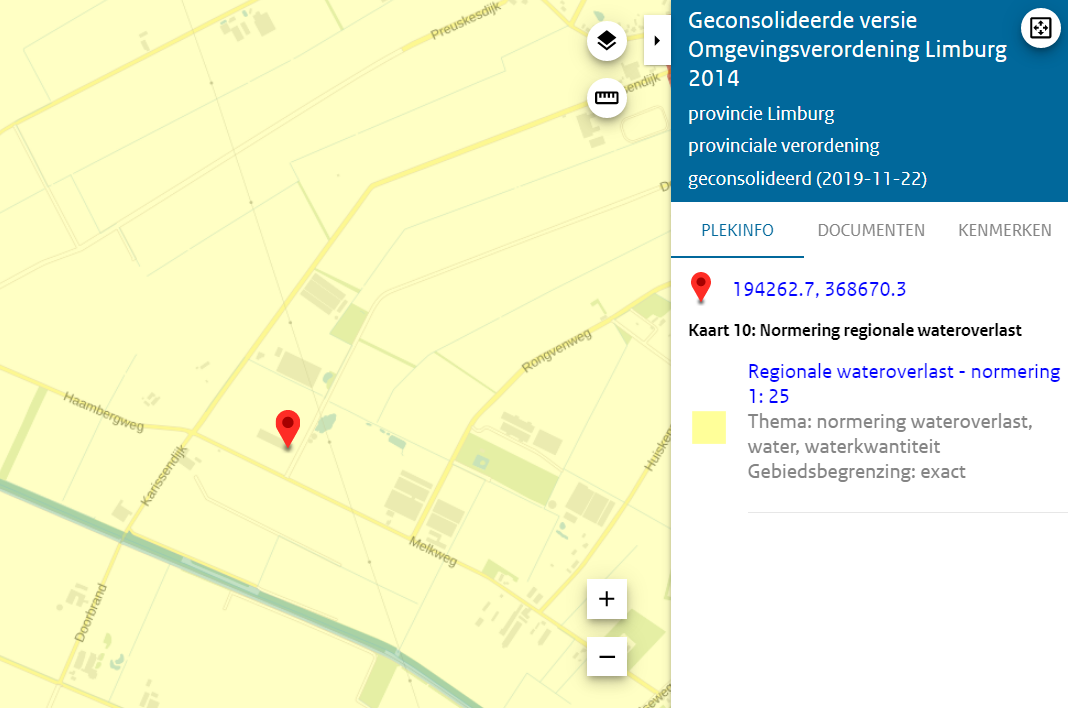Open the map layers selector
The height and width of the screenshot is (708, 1068).
(606, 41)
